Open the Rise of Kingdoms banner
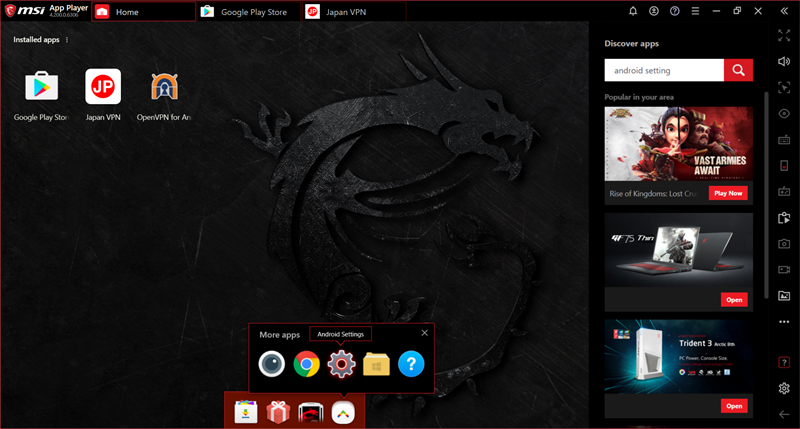 679,144
